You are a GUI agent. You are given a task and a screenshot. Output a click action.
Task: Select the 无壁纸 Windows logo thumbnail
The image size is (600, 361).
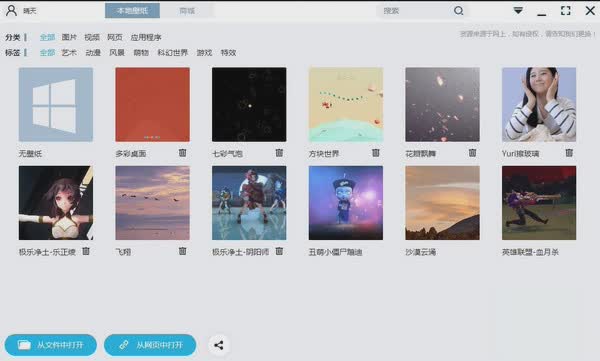click(x=56, y=105)
